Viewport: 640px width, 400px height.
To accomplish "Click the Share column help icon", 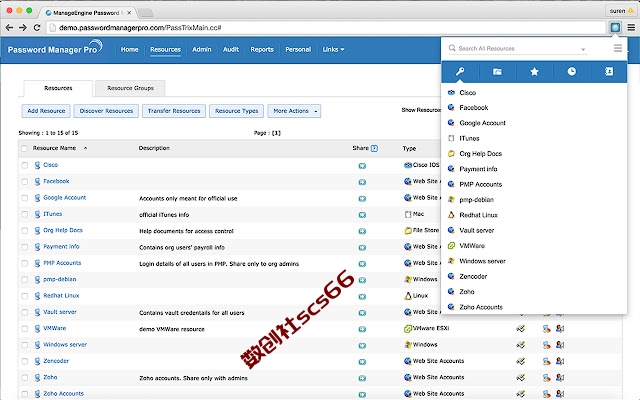I will click(x=374, y=148).
